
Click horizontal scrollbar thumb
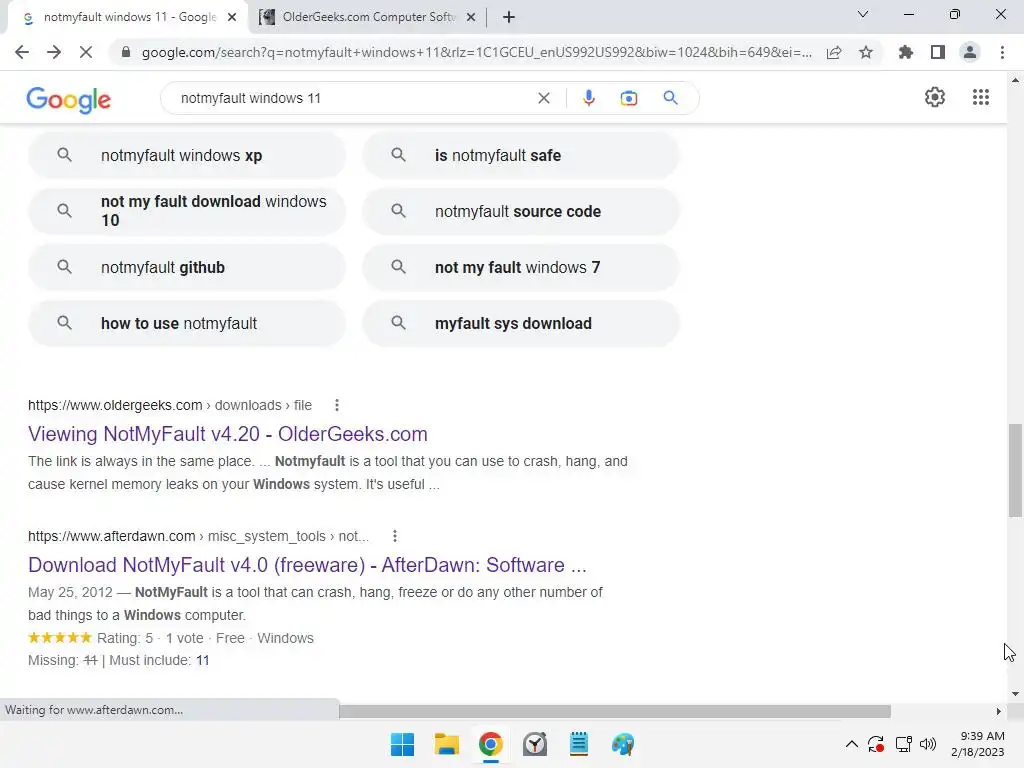click(615, 711)
